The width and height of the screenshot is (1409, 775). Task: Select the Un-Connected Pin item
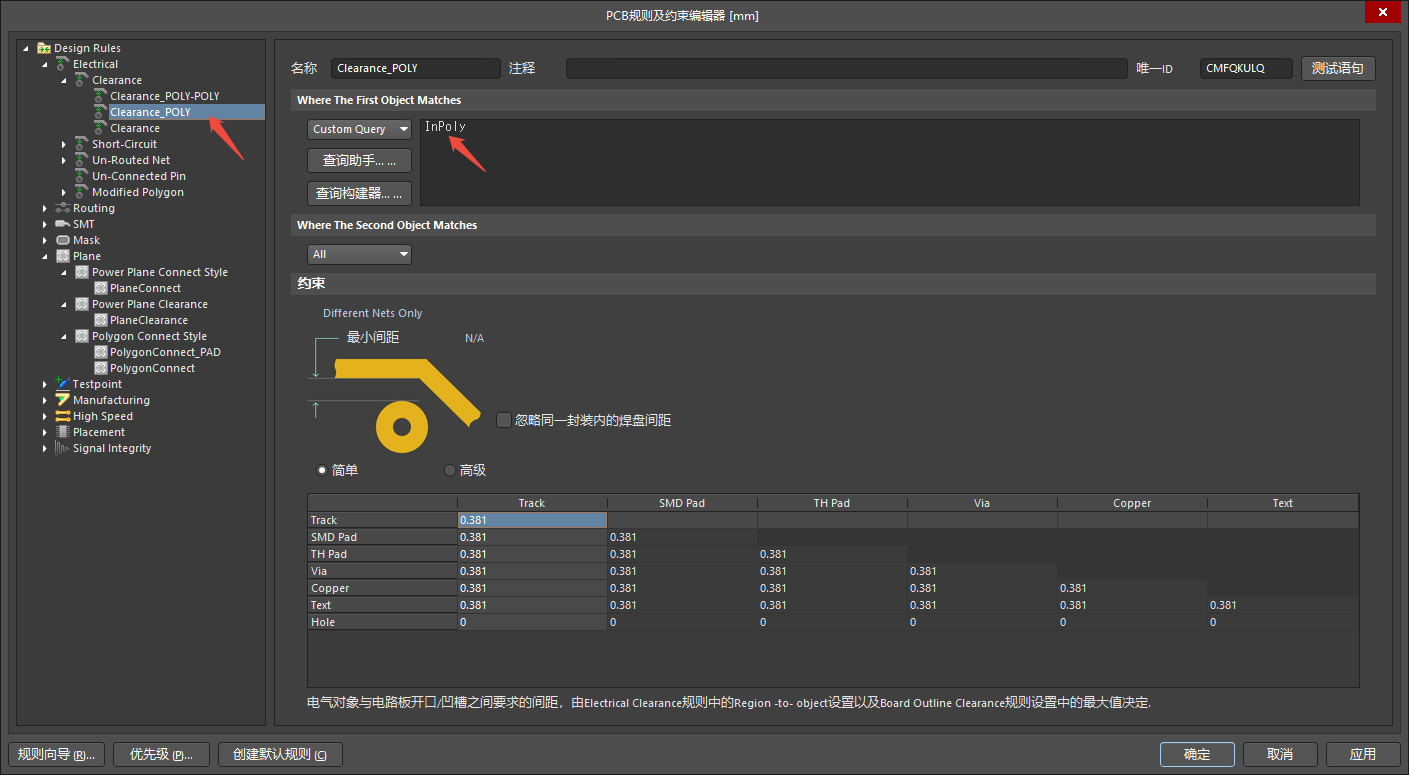(139, 176)
